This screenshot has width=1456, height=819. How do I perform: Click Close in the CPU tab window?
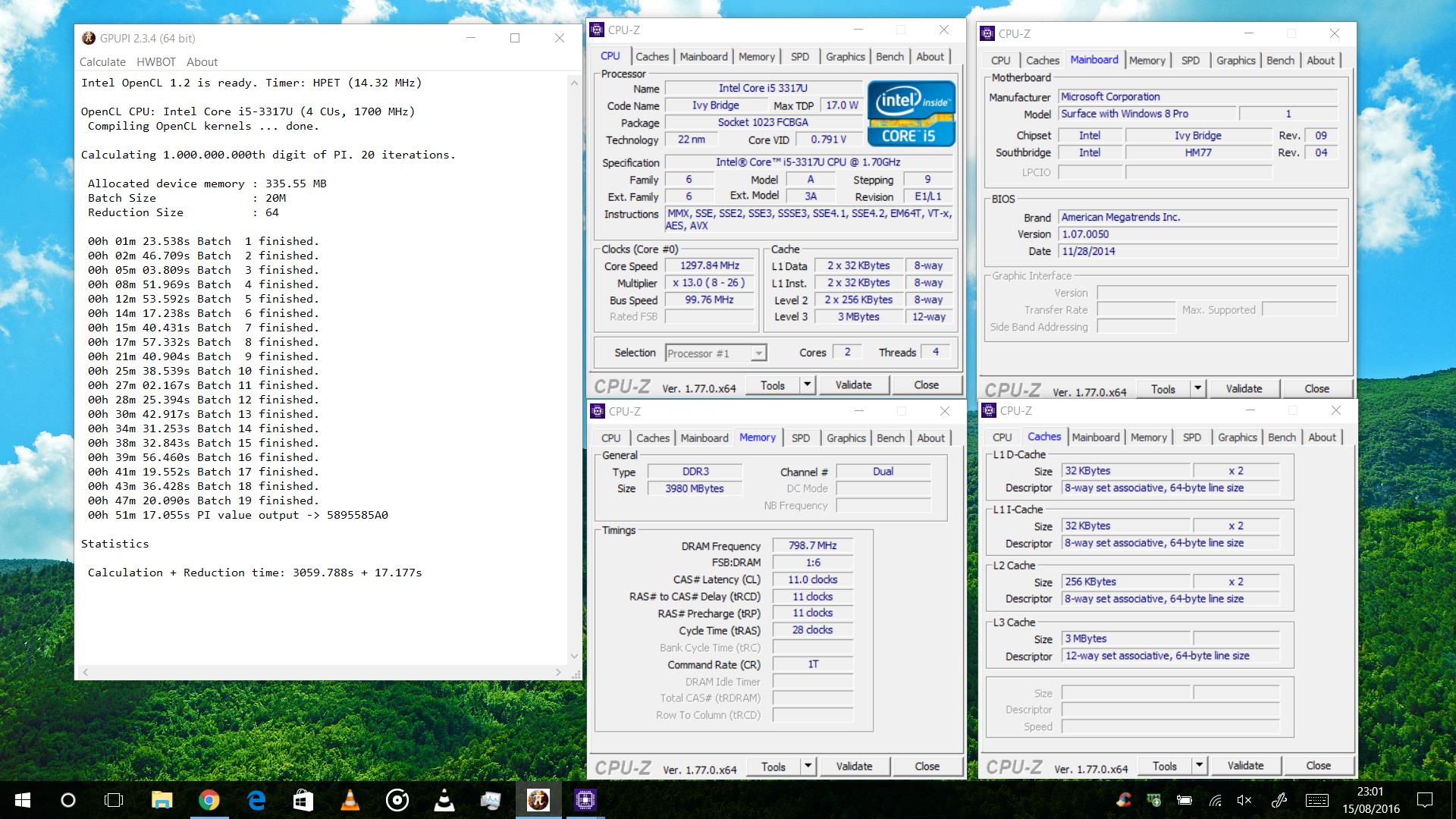pyautogui.click(x=926, y=384)
